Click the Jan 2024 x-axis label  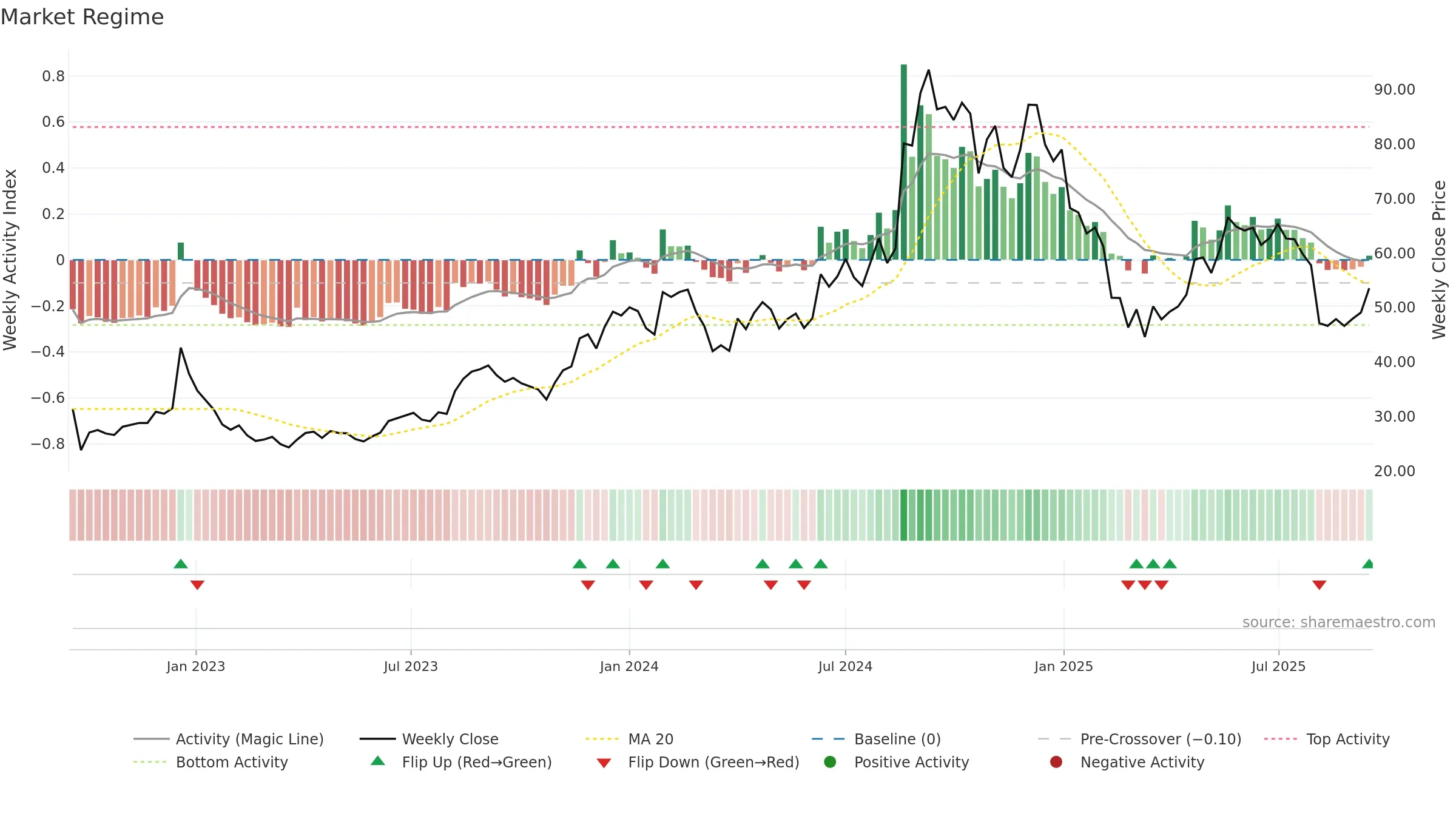[629, 666]
